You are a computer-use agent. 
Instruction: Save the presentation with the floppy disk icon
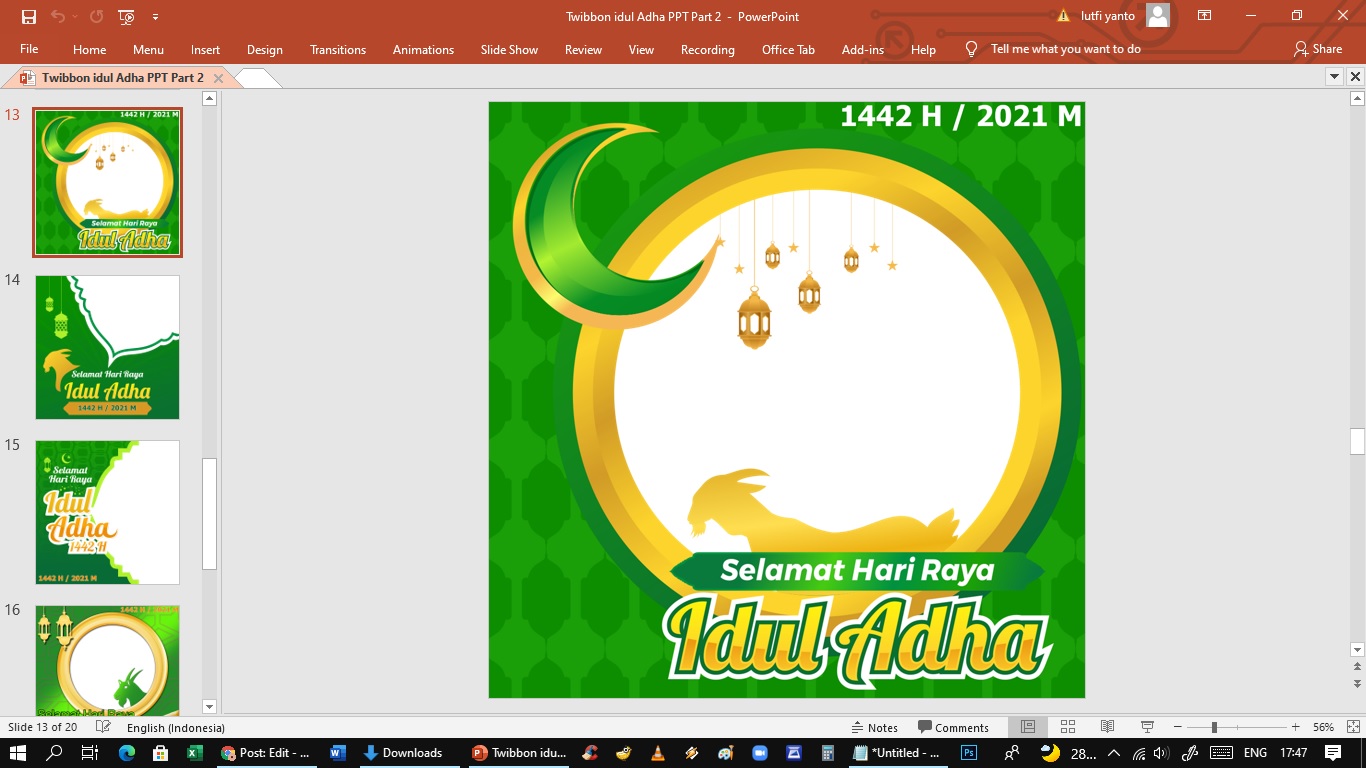[x=29, y=17]
